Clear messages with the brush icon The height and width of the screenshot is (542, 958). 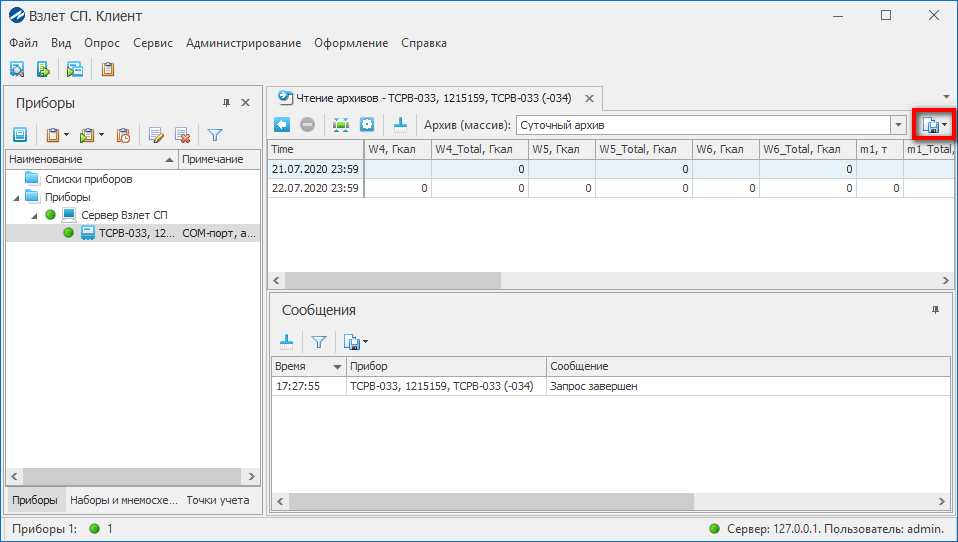[286, 342]
